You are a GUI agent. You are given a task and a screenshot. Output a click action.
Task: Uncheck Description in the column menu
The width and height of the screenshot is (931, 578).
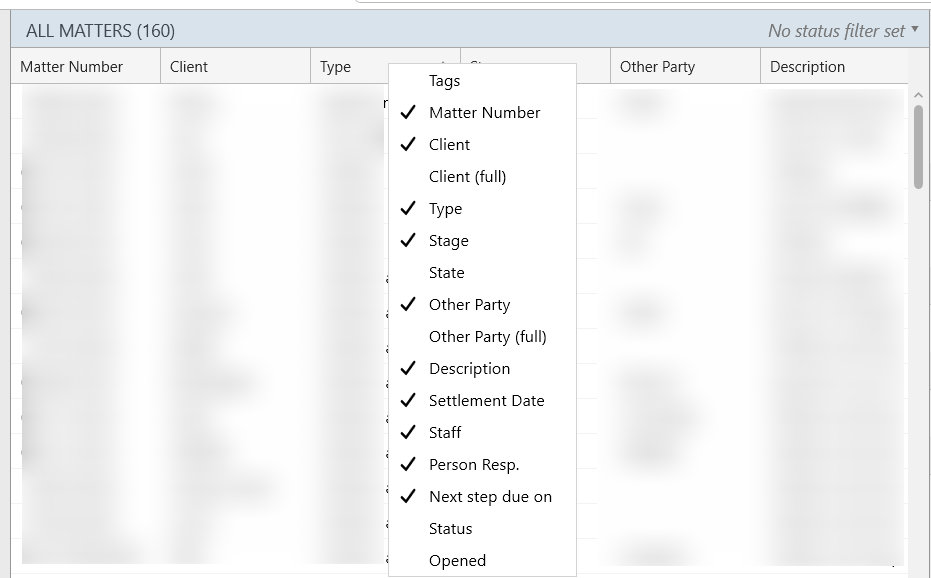pos(469,369)
